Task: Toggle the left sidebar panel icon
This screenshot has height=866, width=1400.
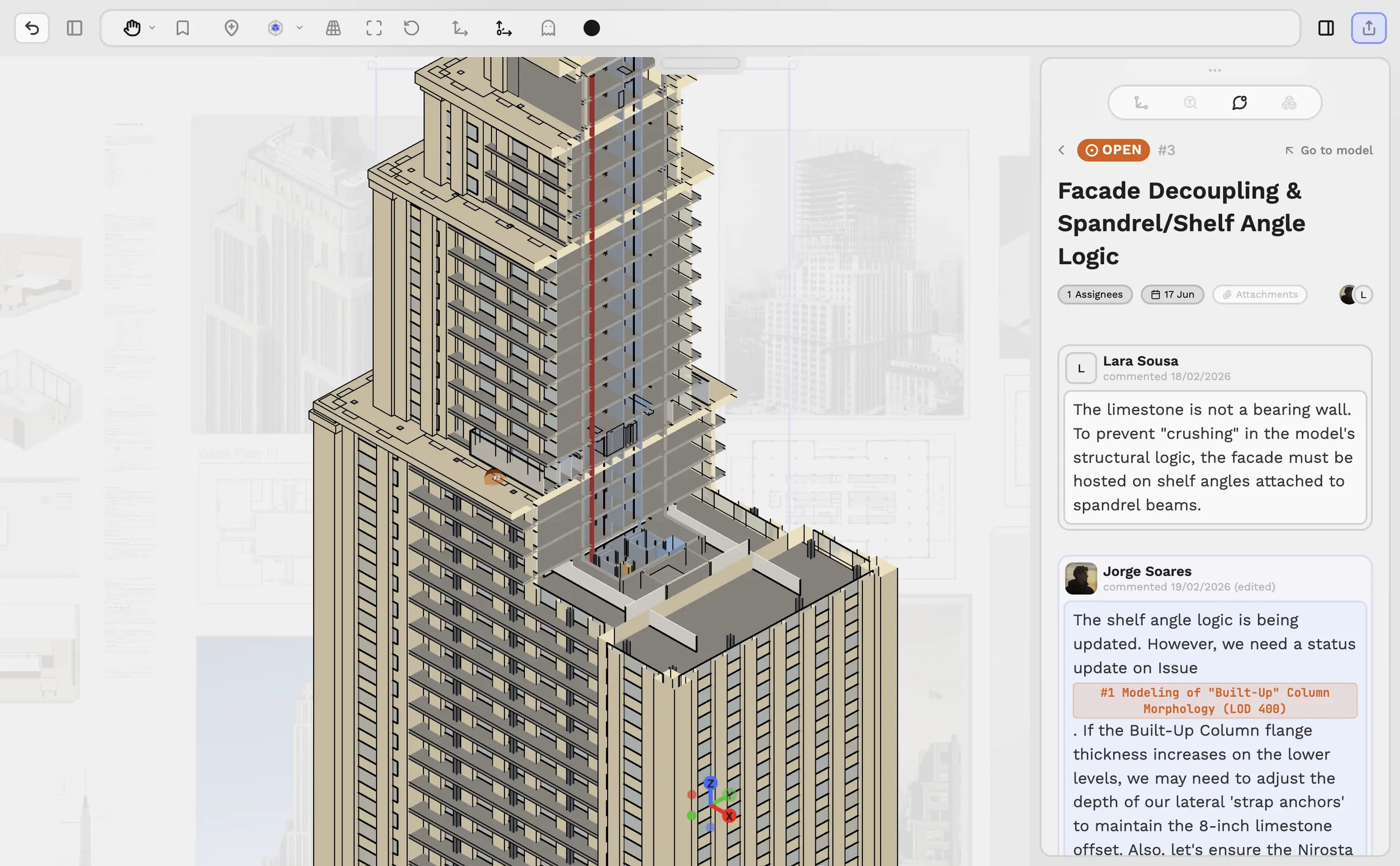Action: pos(75,28)
